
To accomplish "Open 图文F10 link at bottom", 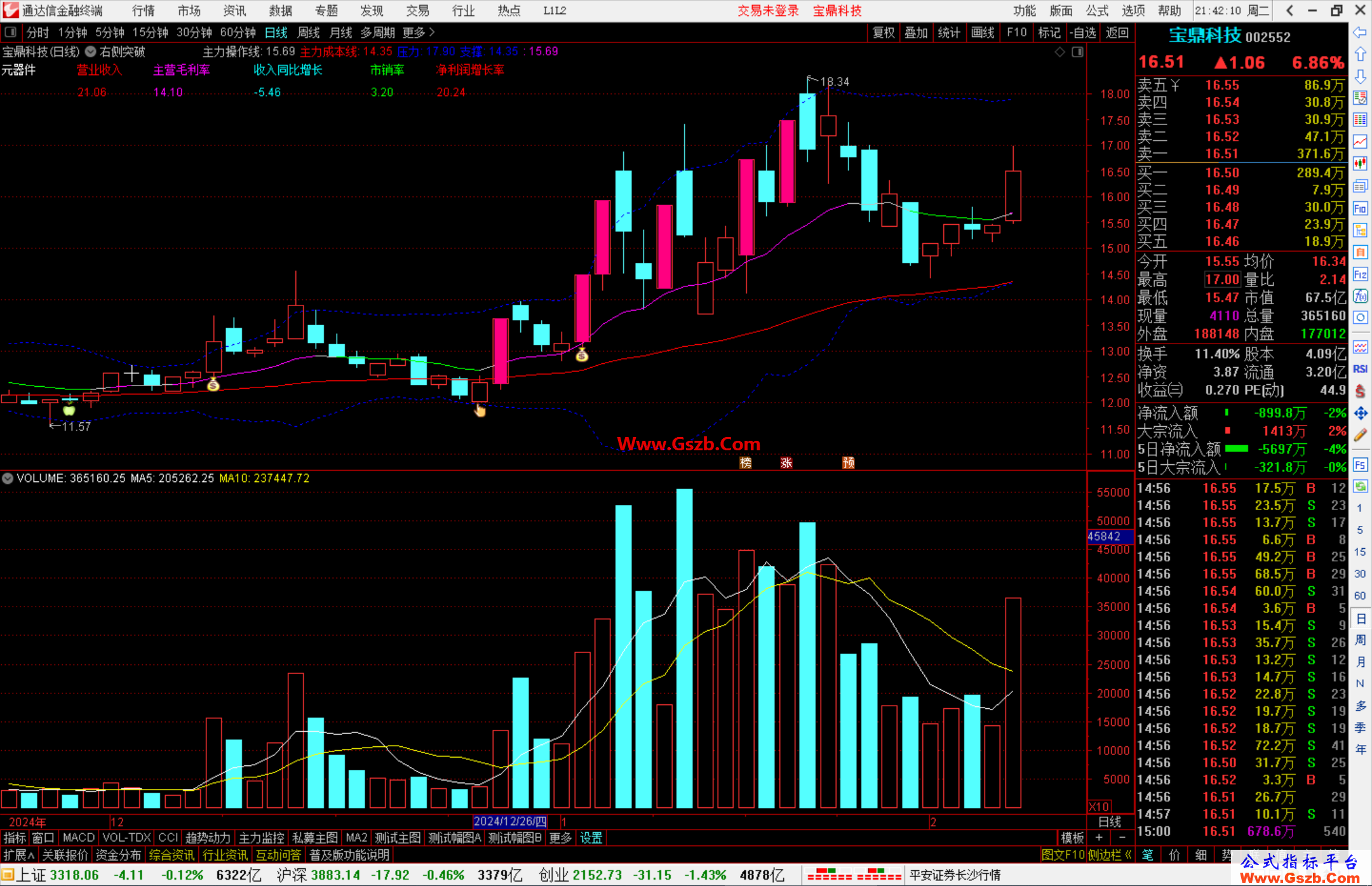I will click(x=1063, y=855).
